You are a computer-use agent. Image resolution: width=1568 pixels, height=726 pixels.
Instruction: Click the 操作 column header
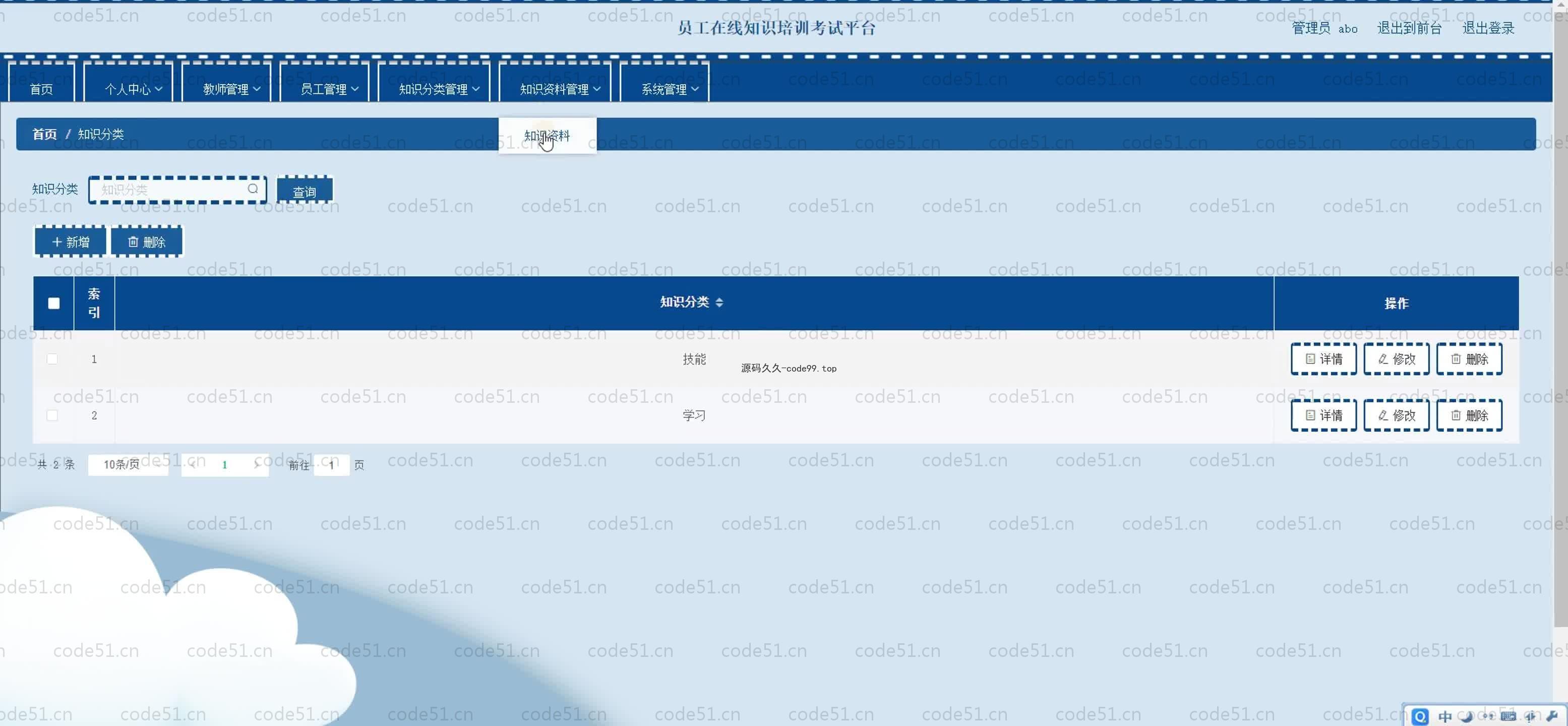click(x=1396, y=303)
